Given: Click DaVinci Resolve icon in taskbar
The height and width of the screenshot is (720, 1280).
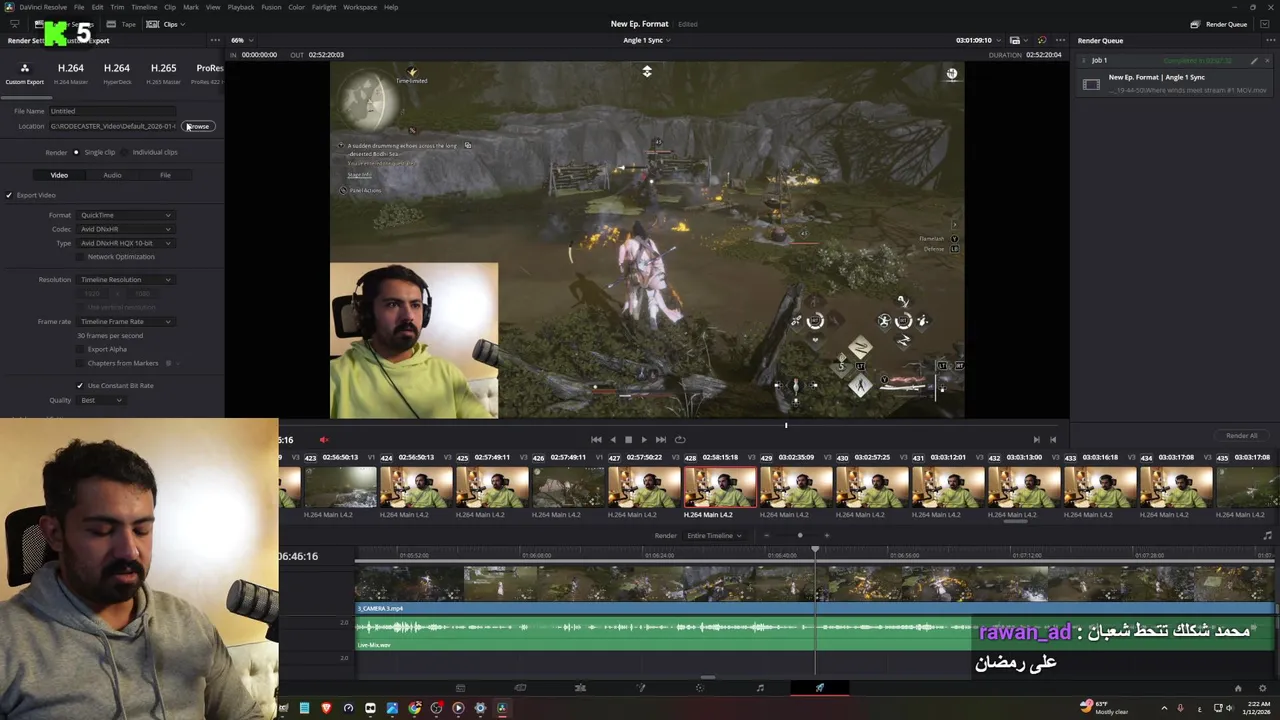Looking at the screenshot, I should click(502, 708).
